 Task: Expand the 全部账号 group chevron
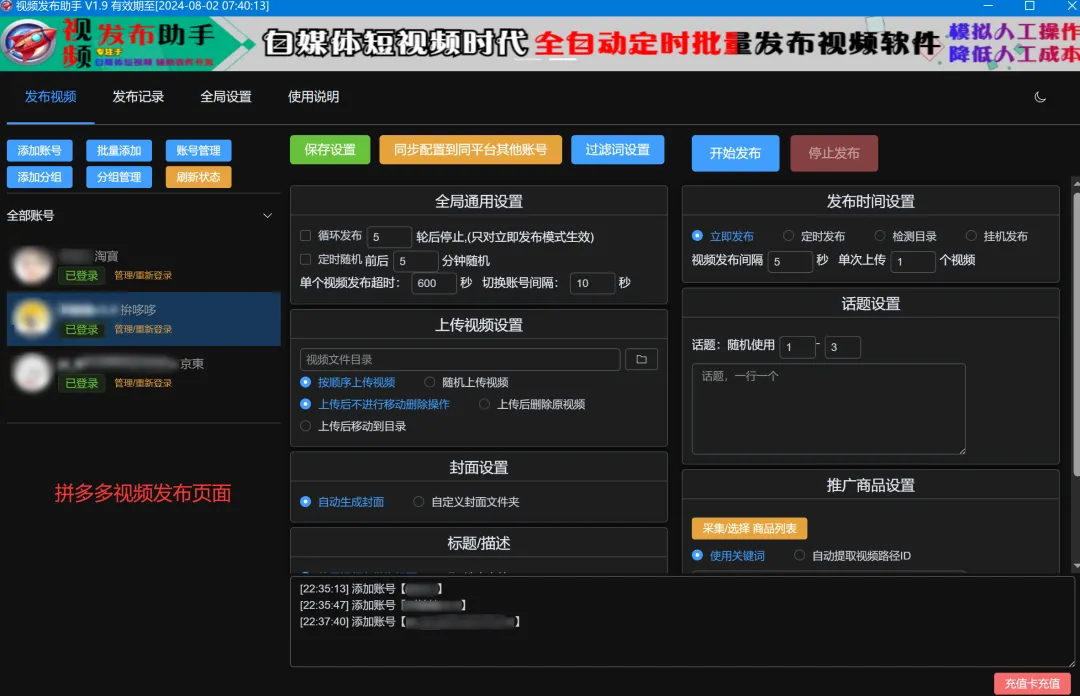pos(267,216)
